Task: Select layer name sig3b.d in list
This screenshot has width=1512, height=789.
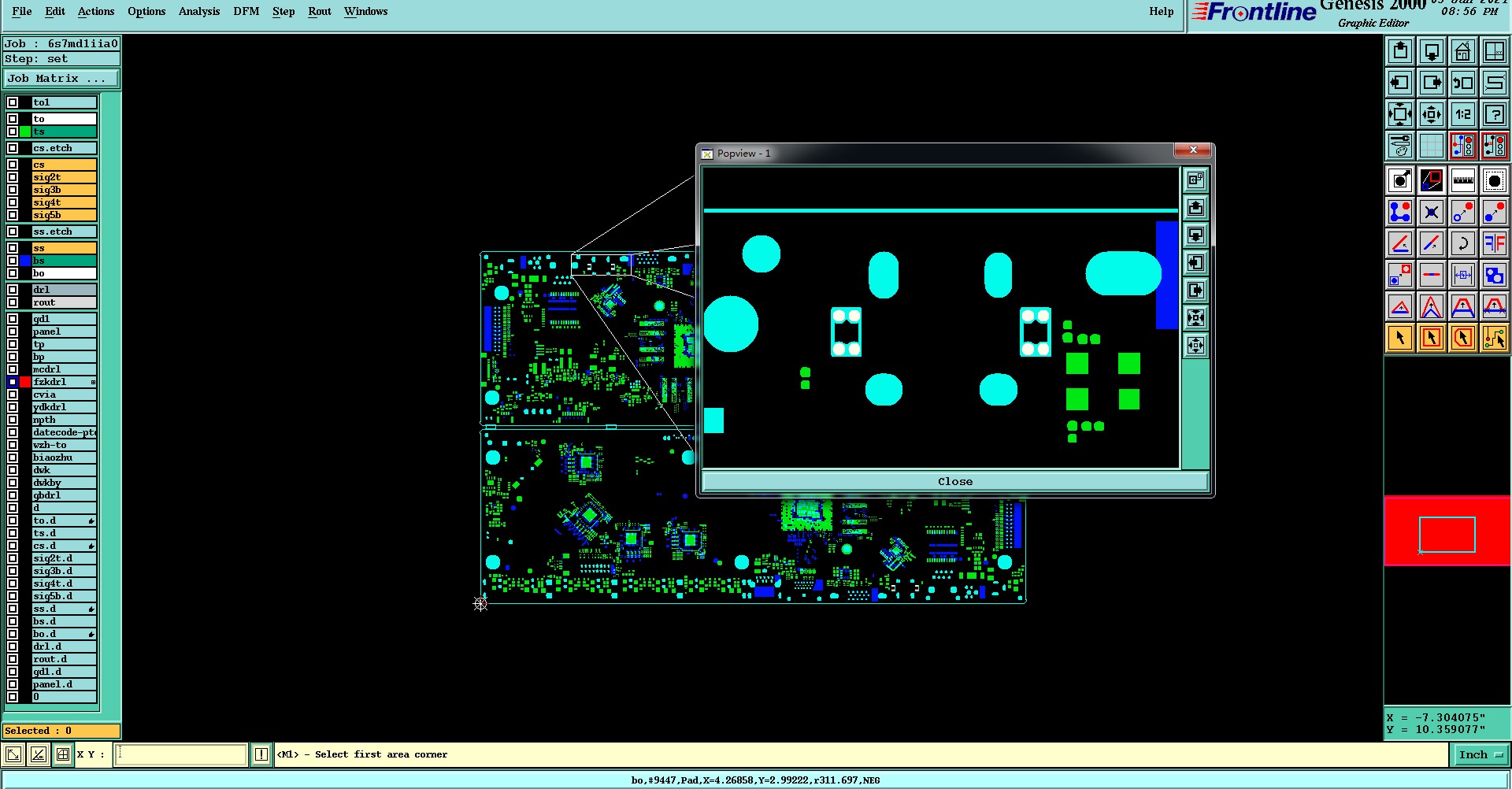Action: coord(64,571)
